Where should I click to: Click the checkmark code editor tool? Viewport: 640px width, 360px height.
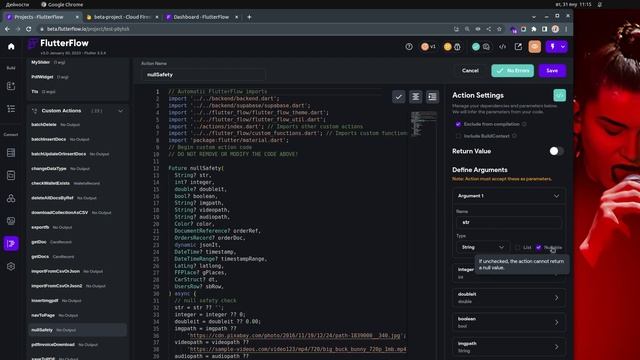[x=398, y=97]
